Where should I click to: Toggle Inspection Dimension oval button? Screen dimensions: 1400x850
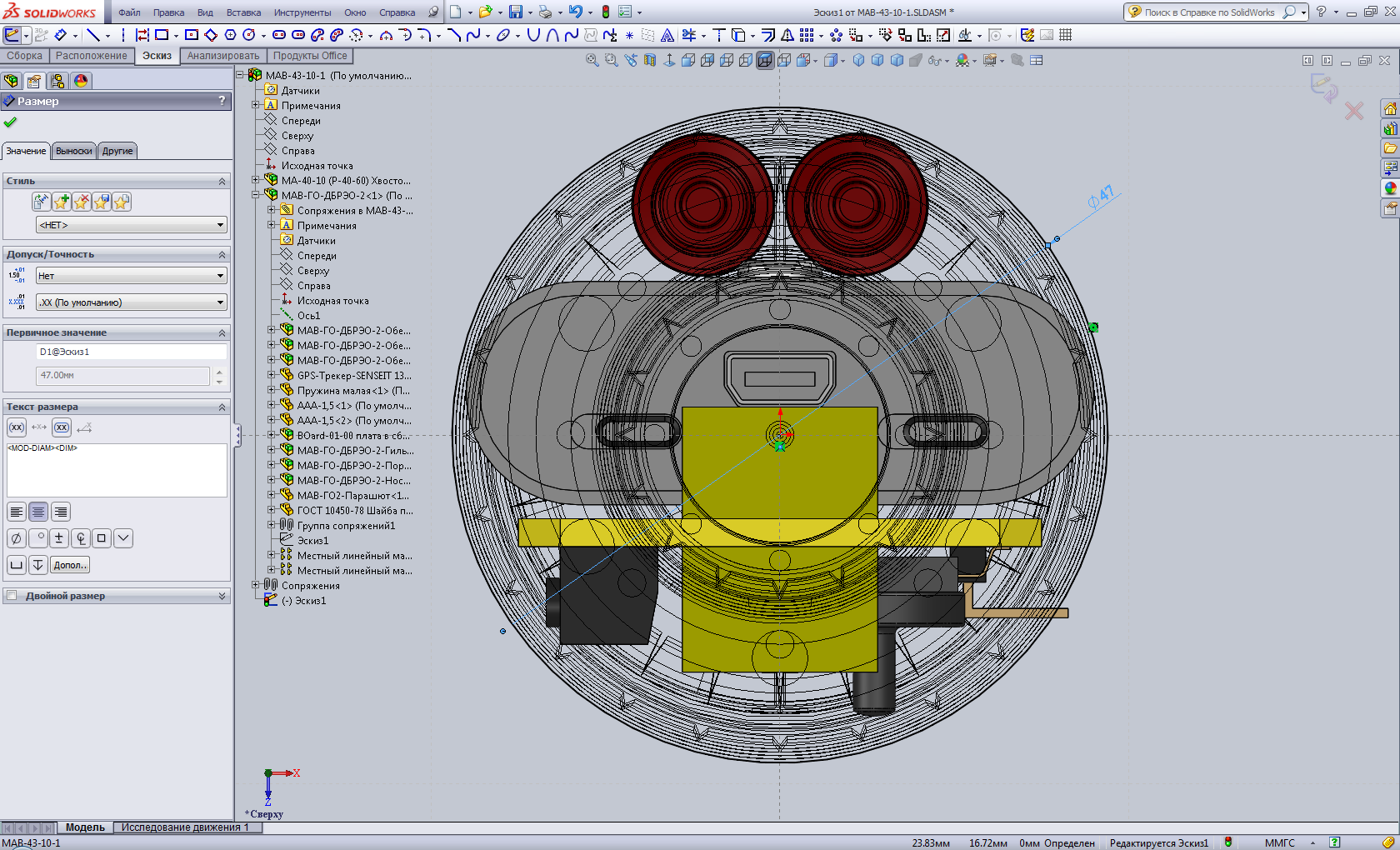click(x=62, y=427)
